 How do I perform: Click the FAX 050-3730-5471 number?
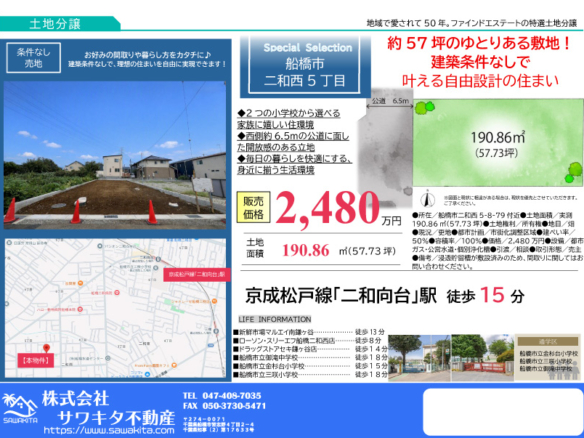tap(225, 406)
